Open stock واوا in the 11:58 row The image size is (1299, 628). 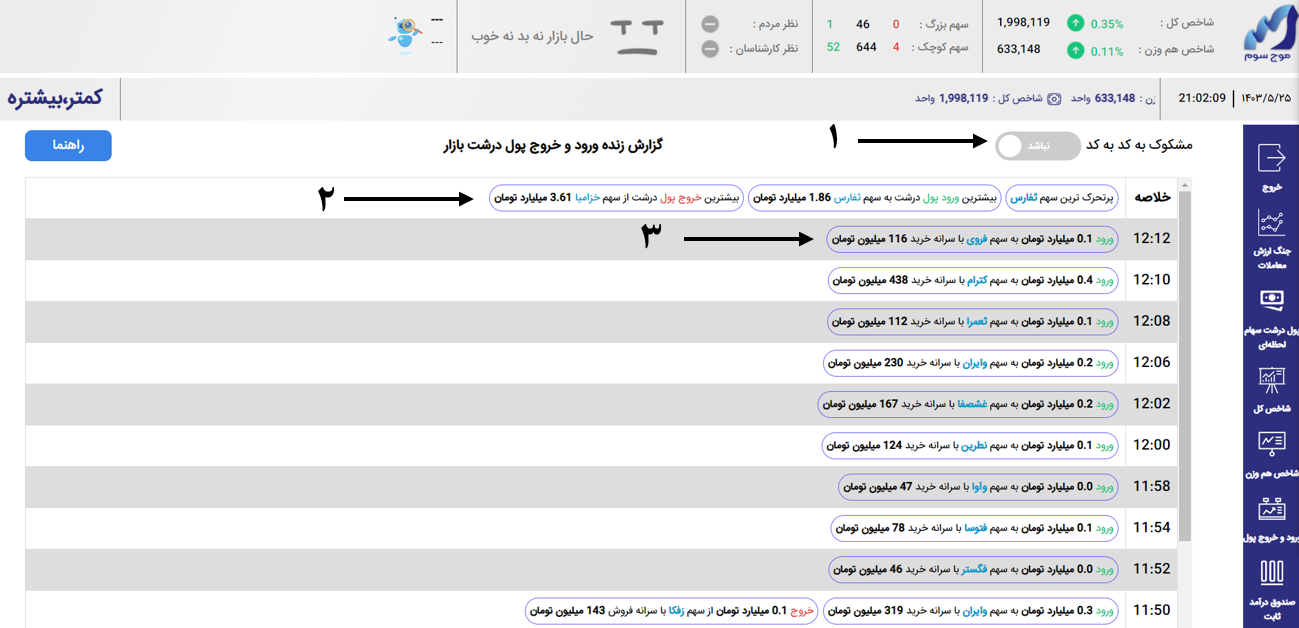pos(980,486)
